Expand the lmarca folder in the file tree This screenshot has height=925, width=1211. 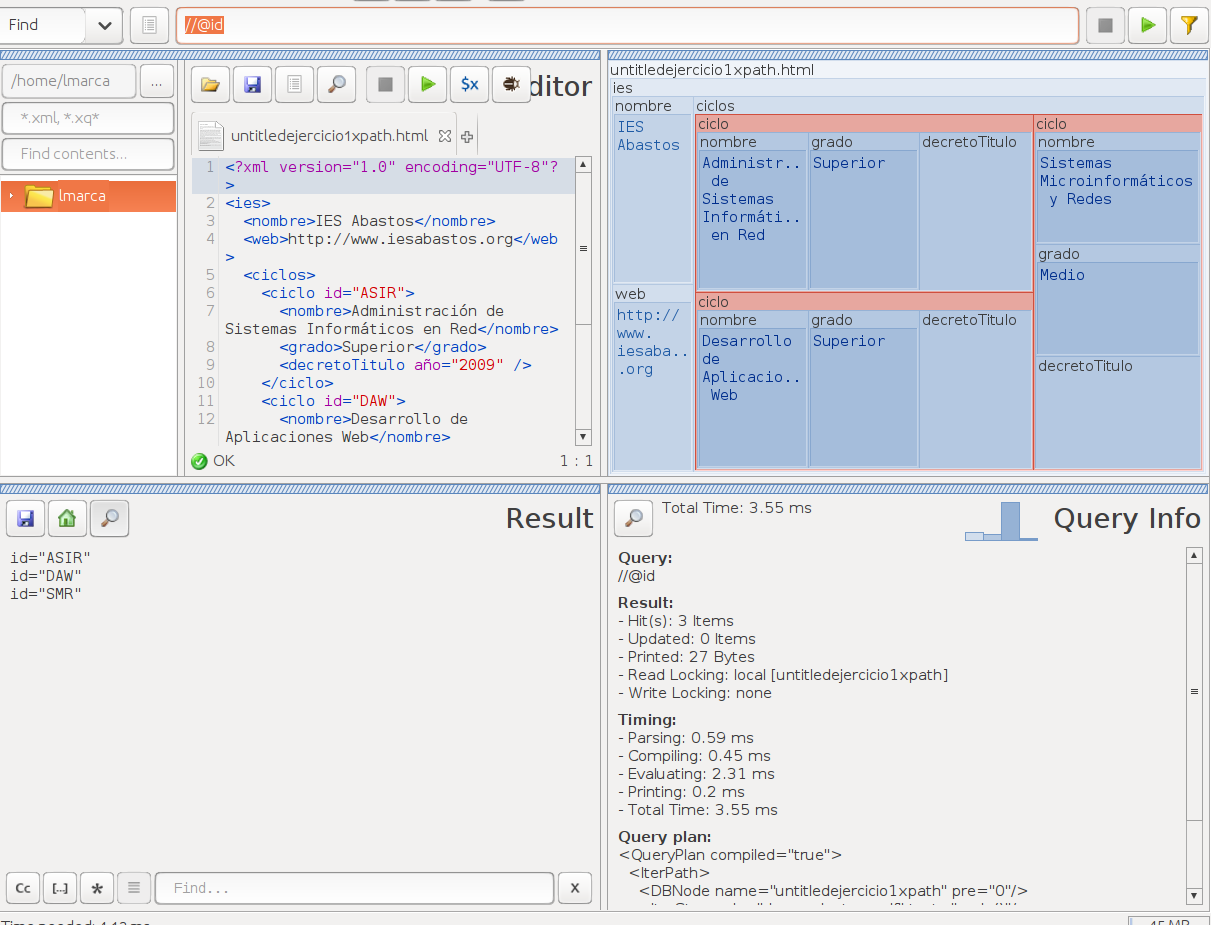[x=11, y=196]
